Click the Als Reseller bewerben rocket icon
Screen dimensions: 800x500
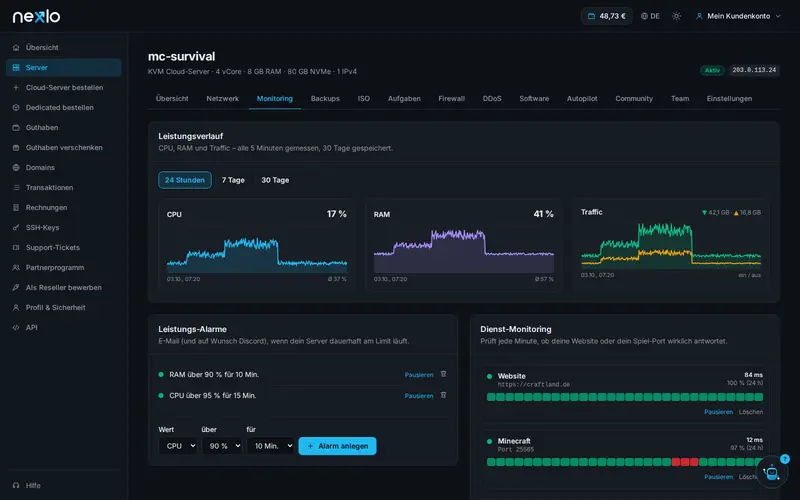pyautogui.click(x=16, y=288)
